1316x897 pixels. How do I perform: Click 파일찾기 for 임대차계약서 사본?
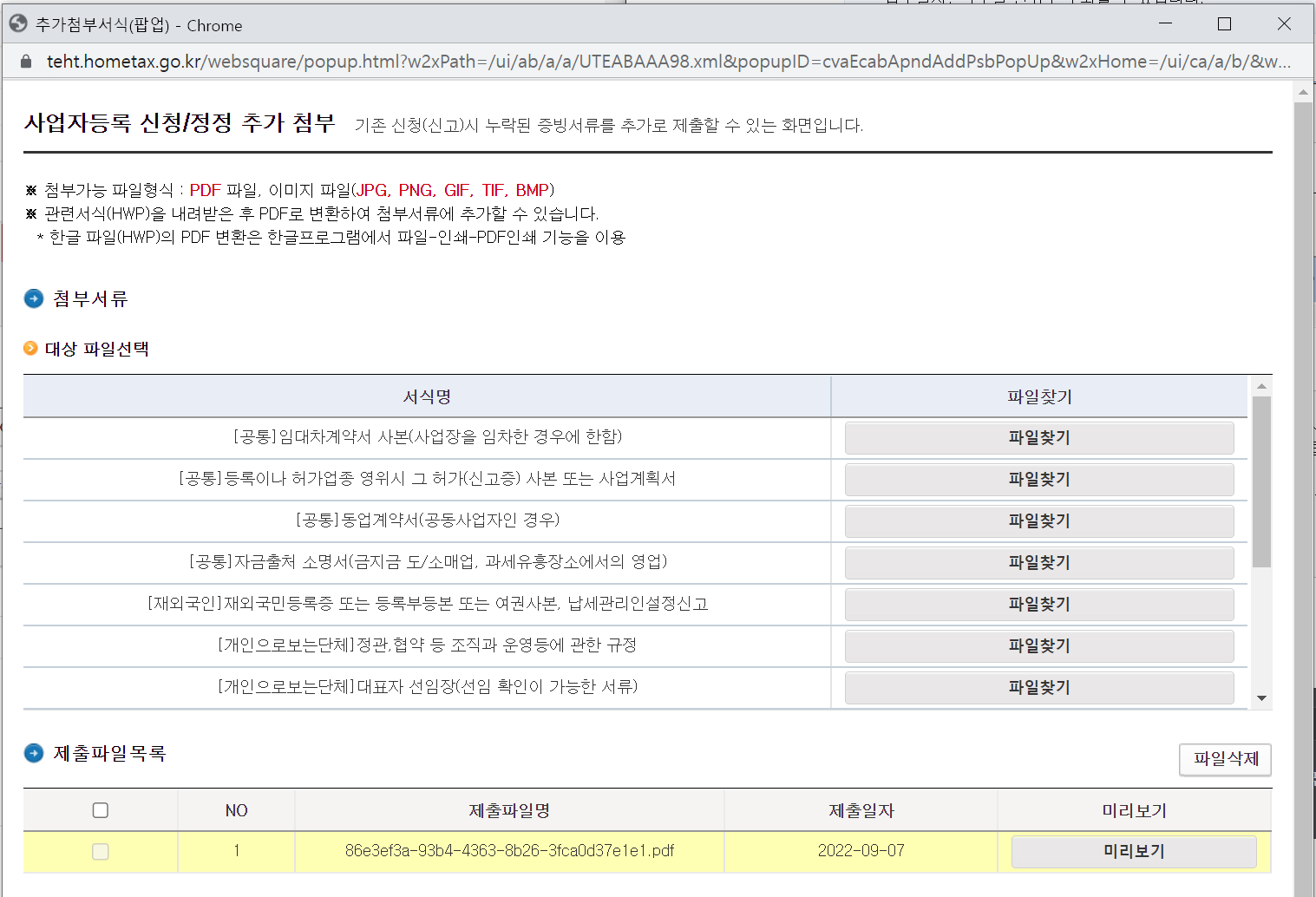(x=1038, y=438)
